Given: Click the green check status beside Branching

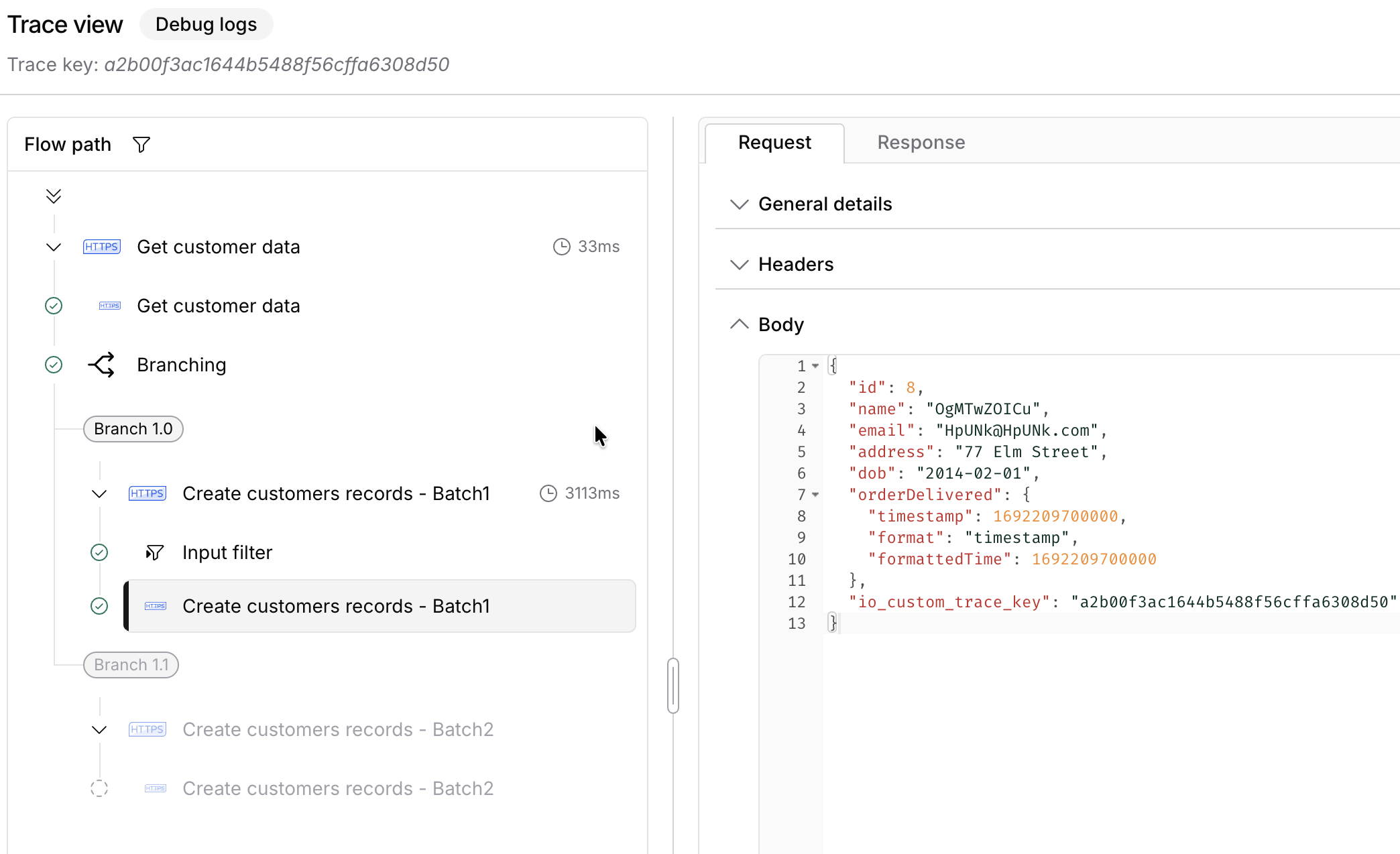Looking at the screenshot, I should tap(54, 365).
